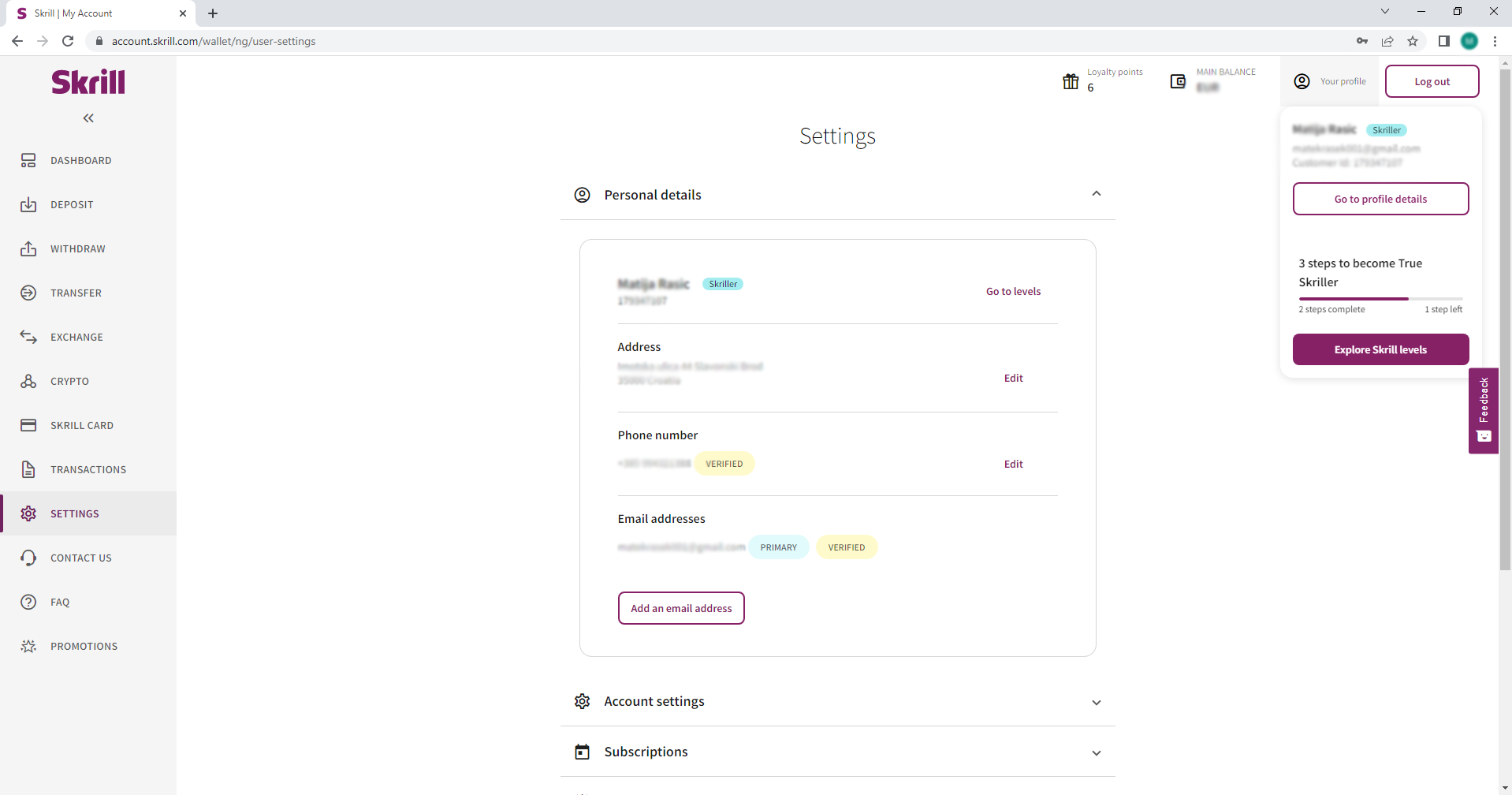Click the Your profile avatar icon
This screenshot has width=1512, height=795.
1302,81
